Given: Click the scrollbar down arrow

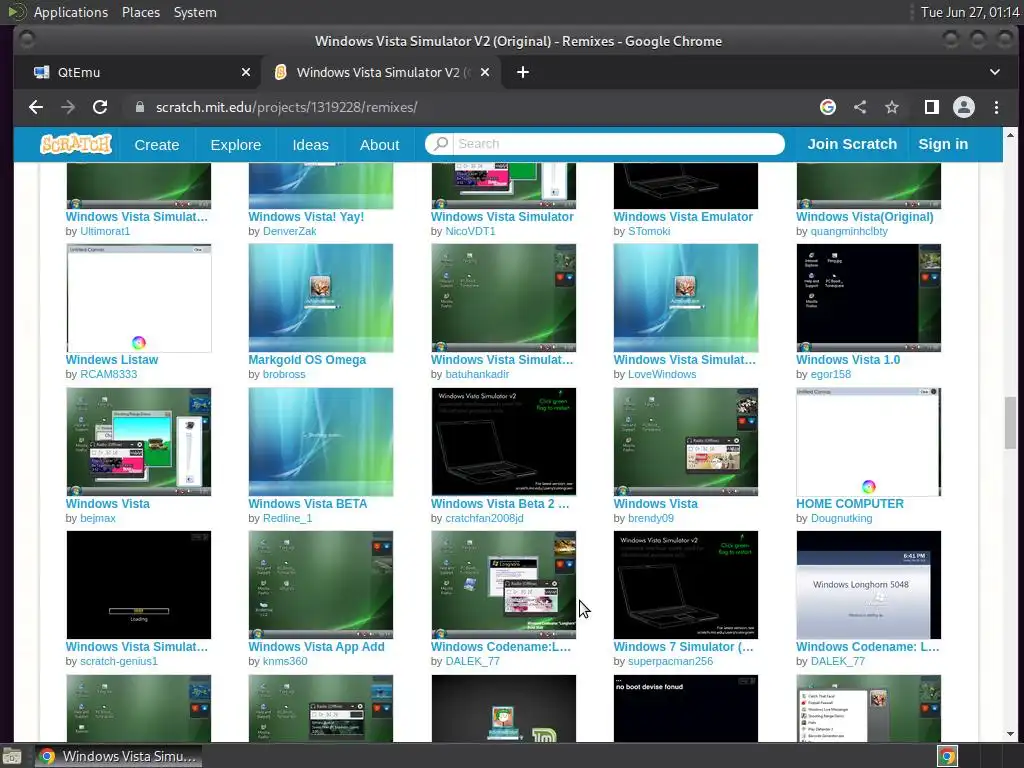Looking at the screenshot, I should pyautogui.click(x=1010, y=734).
